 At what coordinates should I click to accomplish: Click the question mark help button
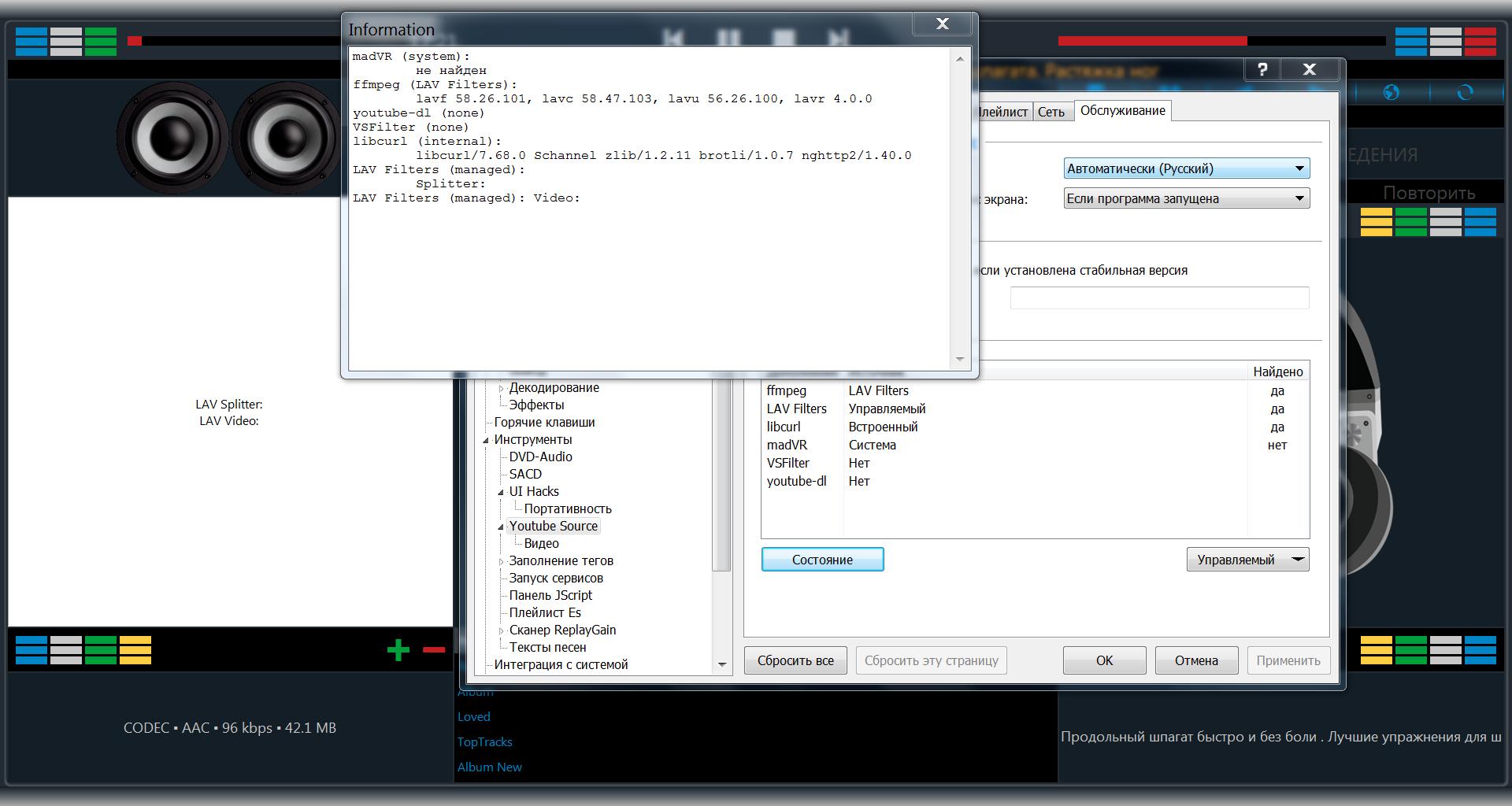pyautogui.click(x=1262, y=69)
